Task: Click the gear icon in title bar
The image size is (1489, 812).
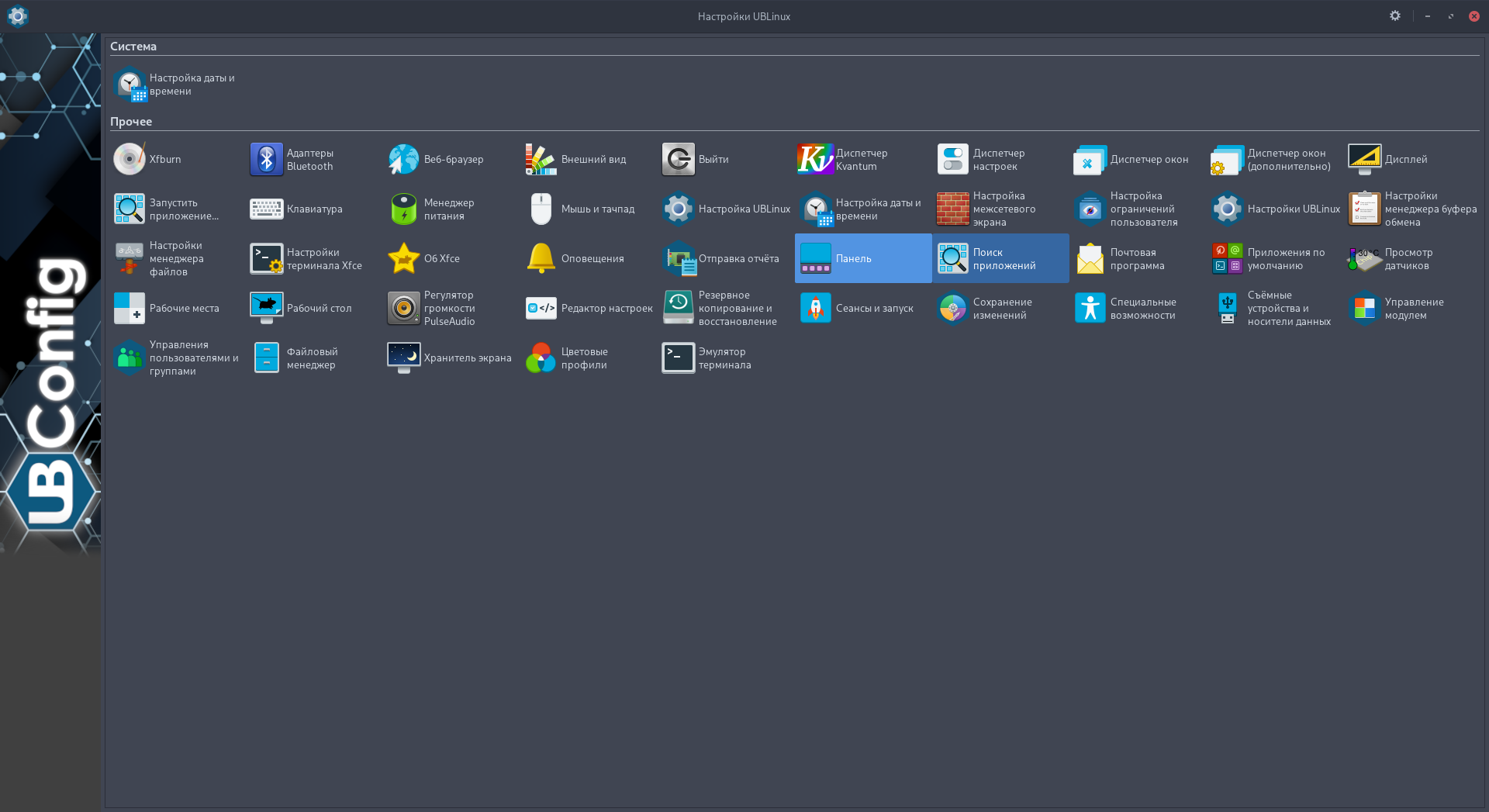Action: pyautogui.click(x=1394, y=16)
